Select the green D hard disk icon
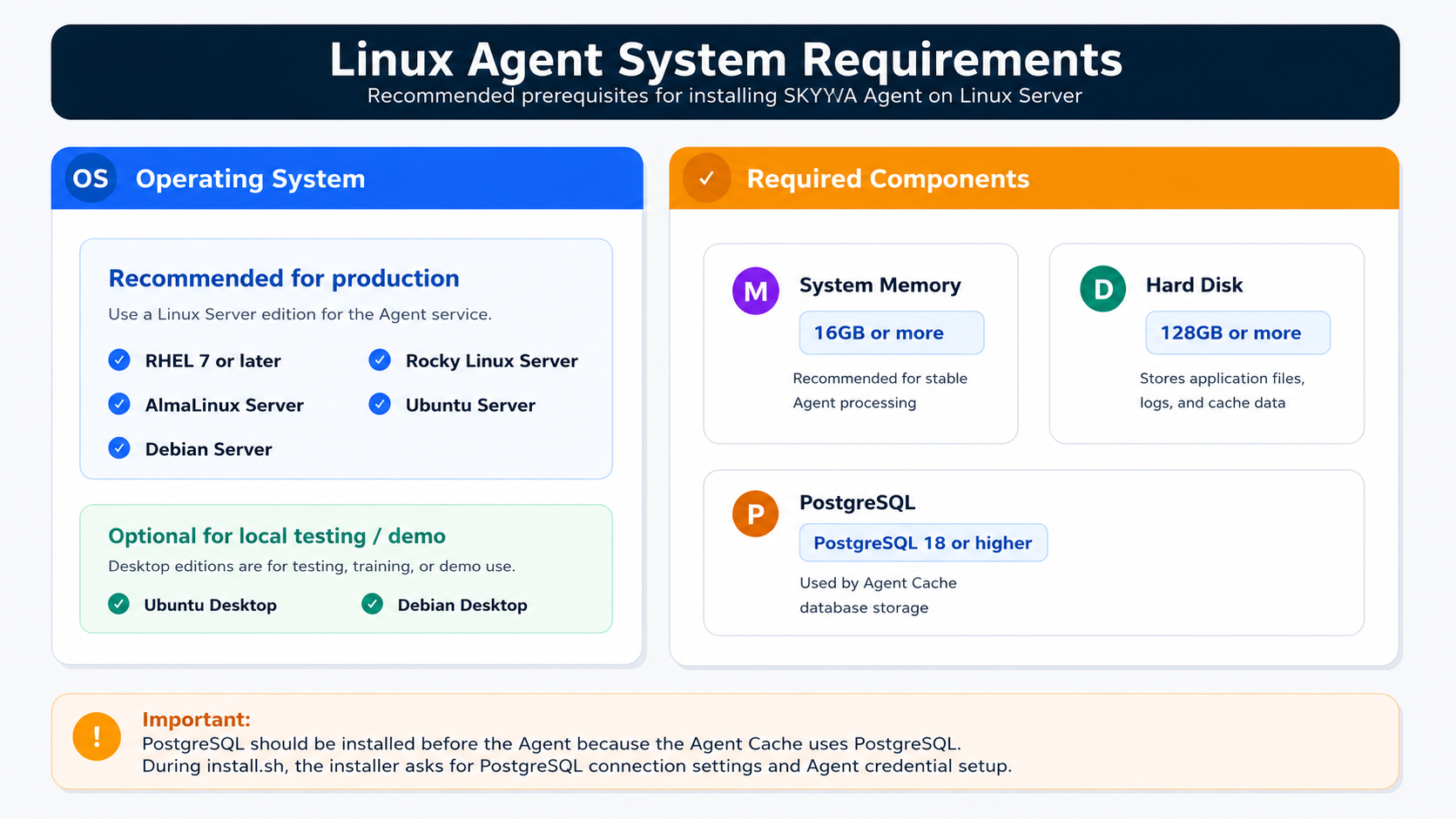The height and width of the screenshot is (819, 1456). pos(1102,289)
